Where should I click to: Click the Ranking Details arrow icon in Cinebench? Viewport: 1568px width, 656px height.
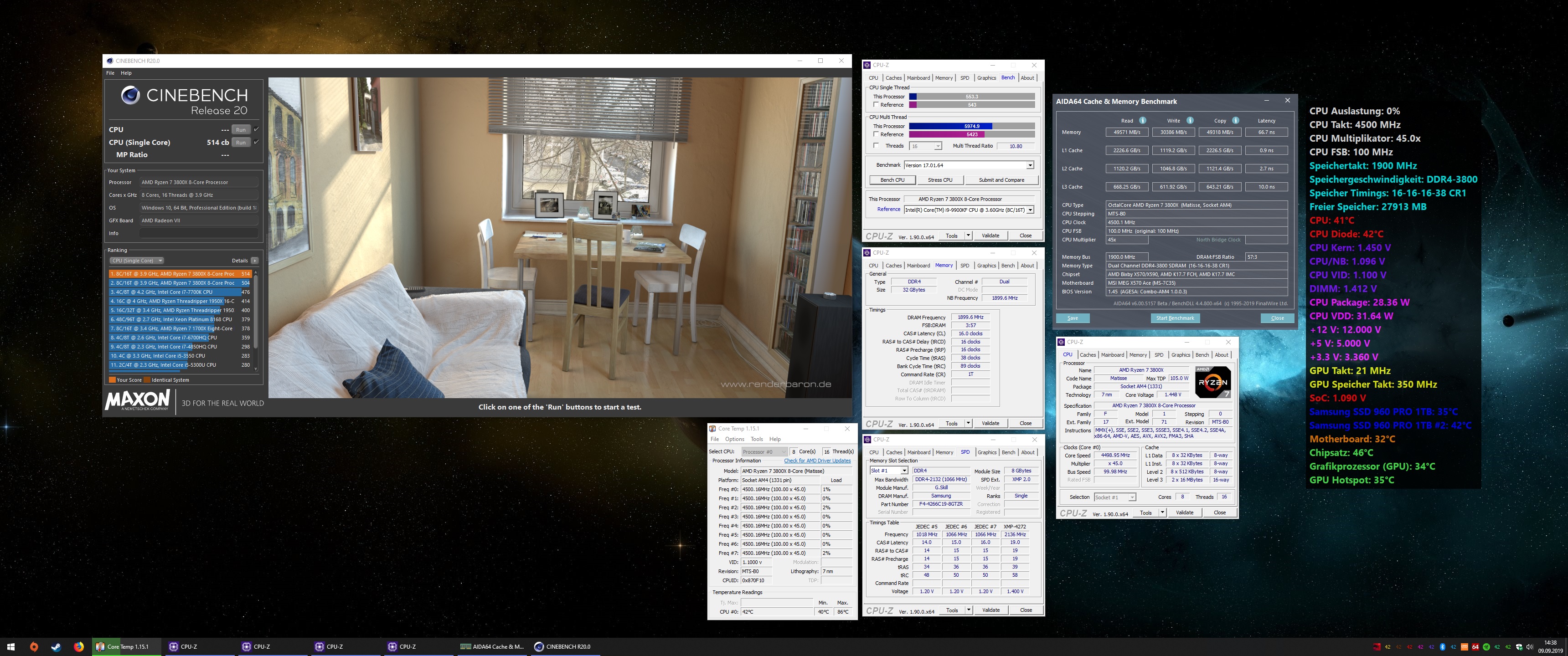pyautogui.click(x=254, y=261)
